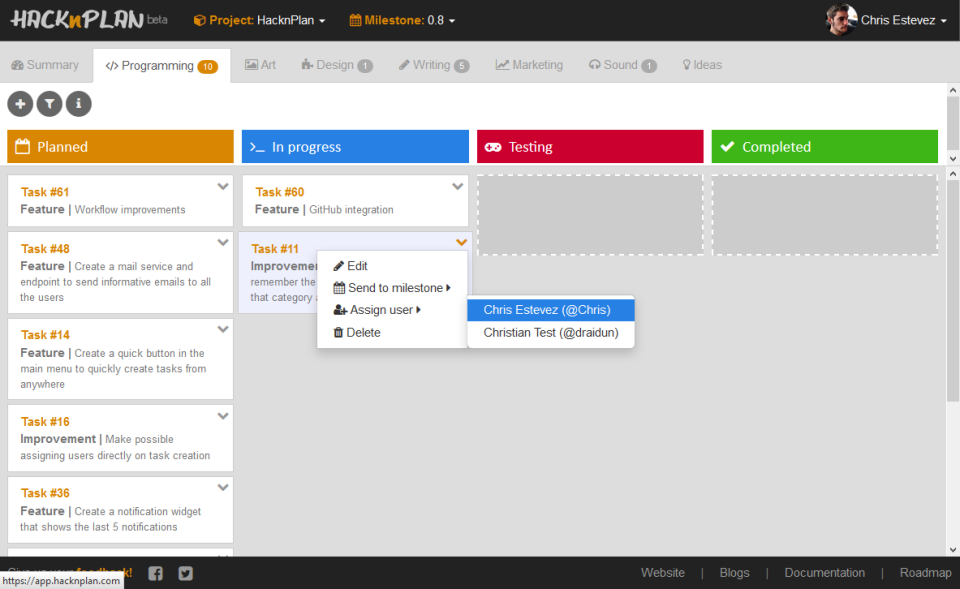This screenshot has width=960, height=589.
Task: Assign Christian Test (@draidun) to the task
Action: coord(550,332)
